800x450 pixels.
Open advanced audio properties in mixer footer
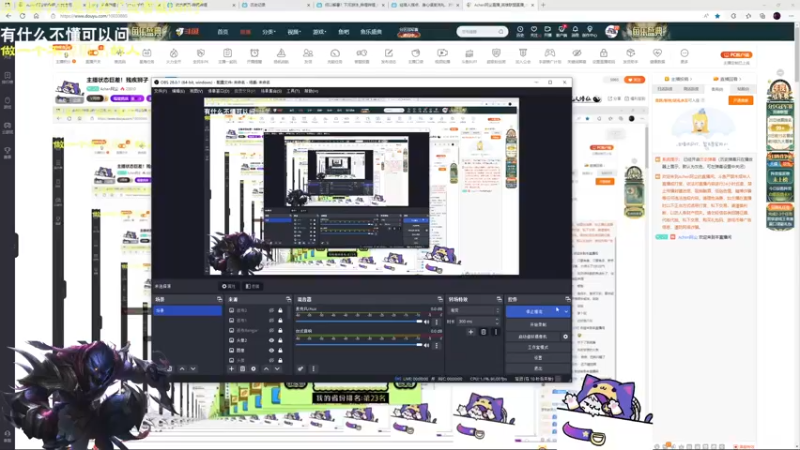click(x=301, y=368)
